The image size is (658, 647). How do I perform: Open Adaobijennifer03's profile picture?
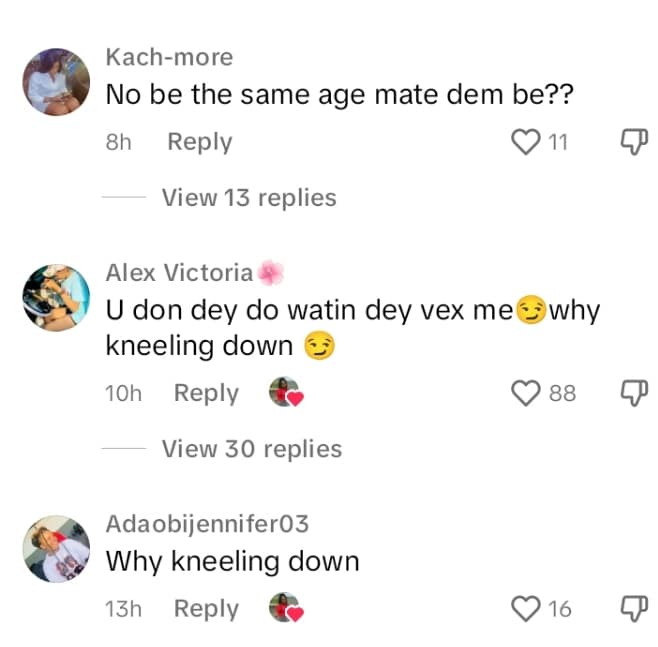click(56, 547)
